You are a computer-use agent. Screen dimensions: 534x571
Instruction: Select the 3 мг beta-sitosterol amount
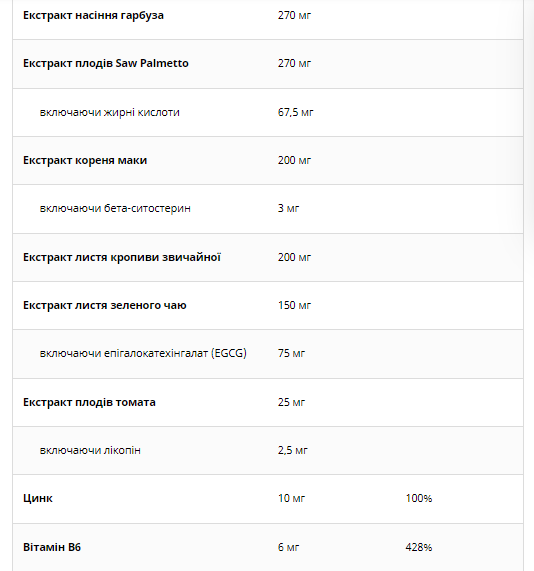coord(288,208)
